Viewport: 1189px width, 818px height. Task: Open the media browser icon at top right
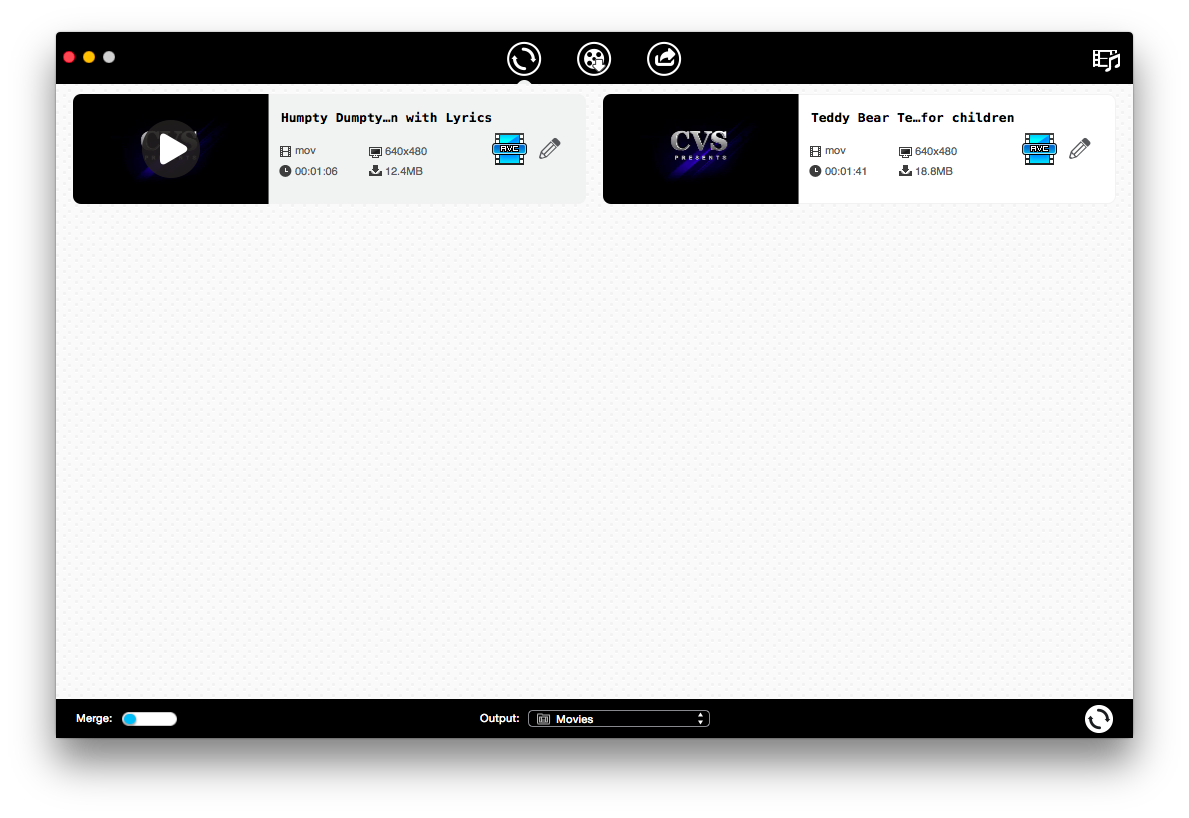tap(1106, 59)
